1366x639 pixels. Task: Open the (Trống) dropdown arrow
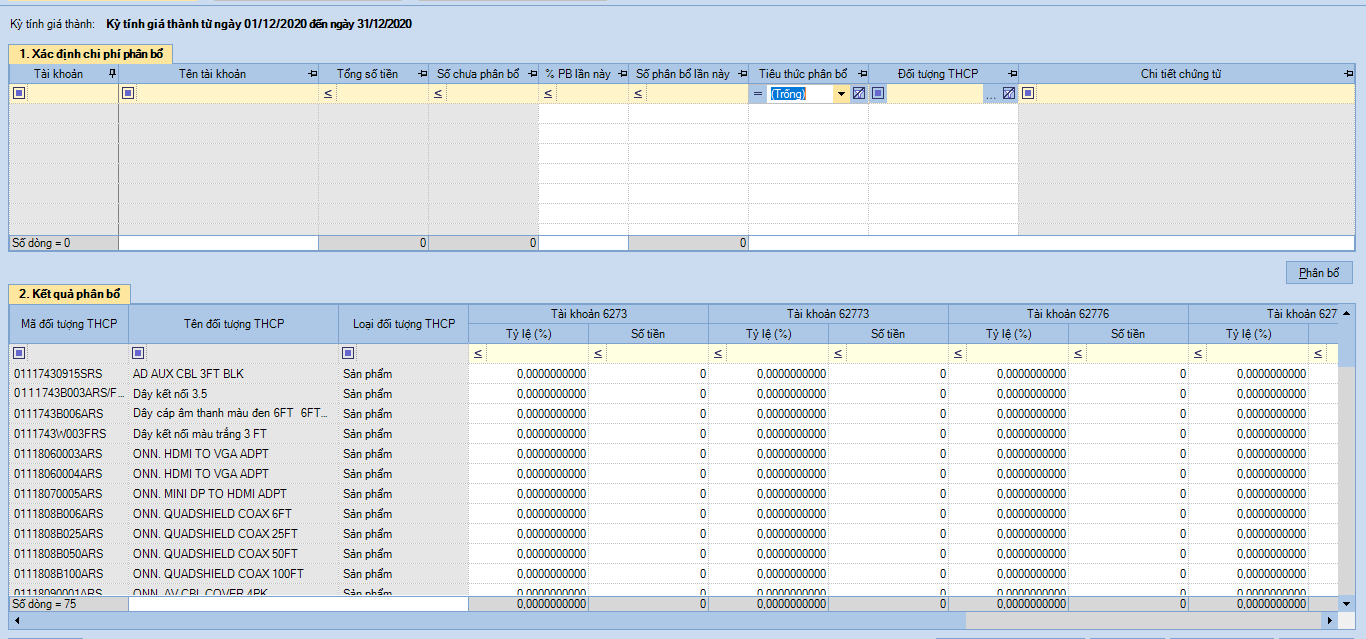click(841, 94)
